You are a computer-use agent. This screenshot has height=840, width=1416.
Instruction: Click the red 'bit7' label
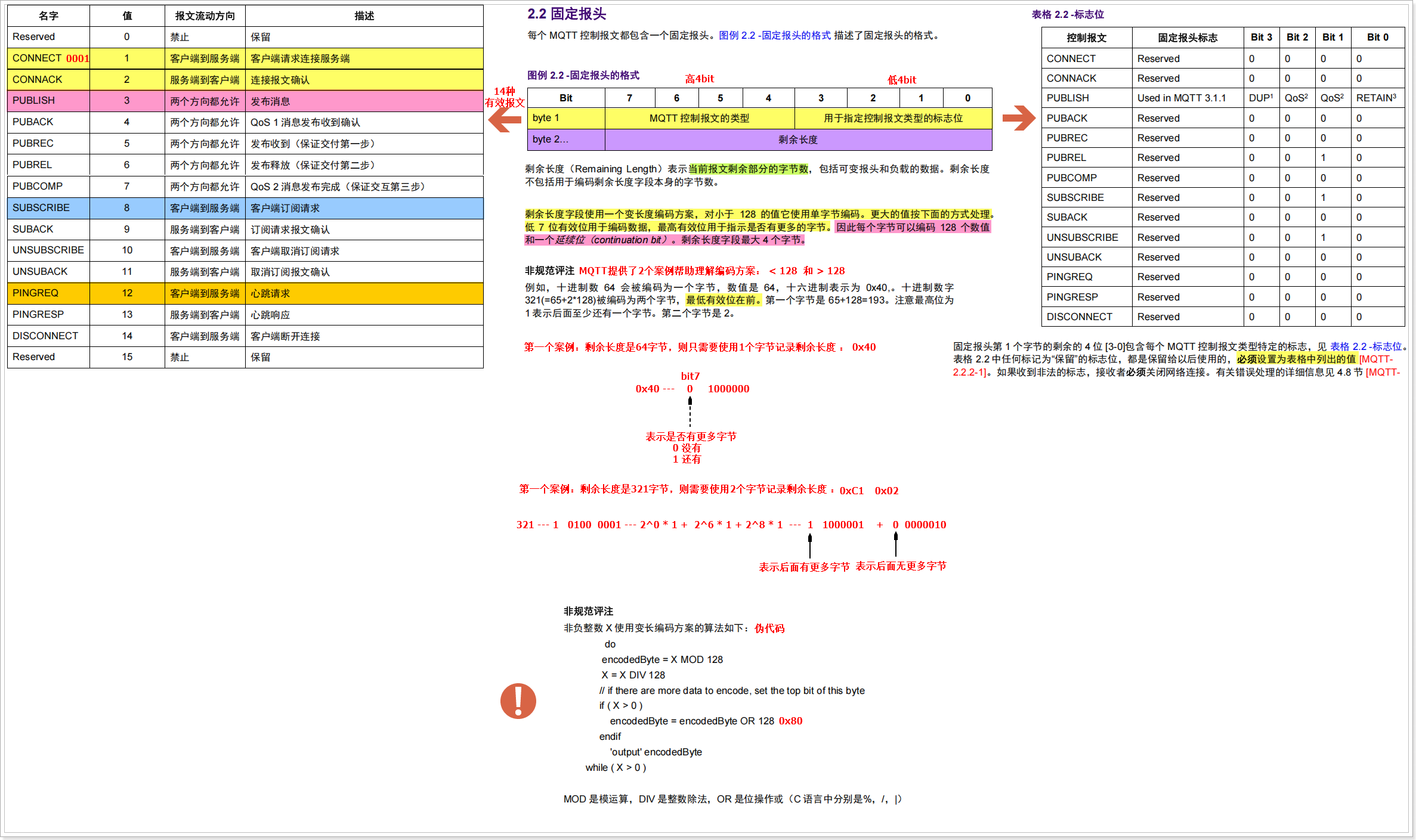coord(690,376)
